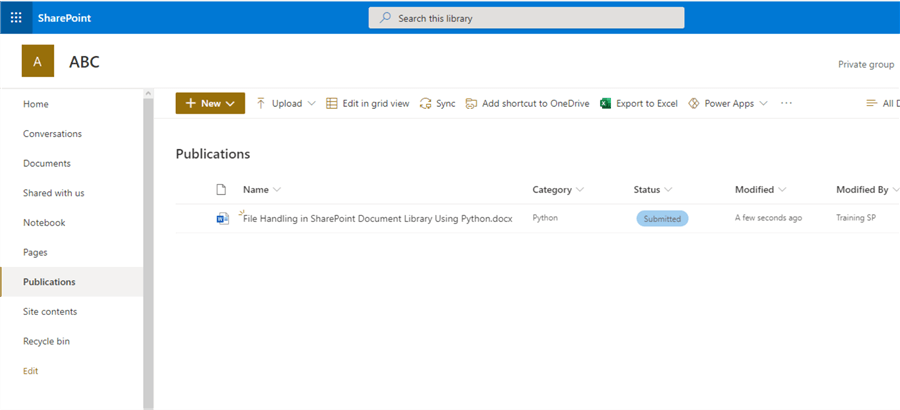Image resolution: width=900 pixels, height=410 pixels.
Task: Click the Search this library box
Action: point(526,18)
